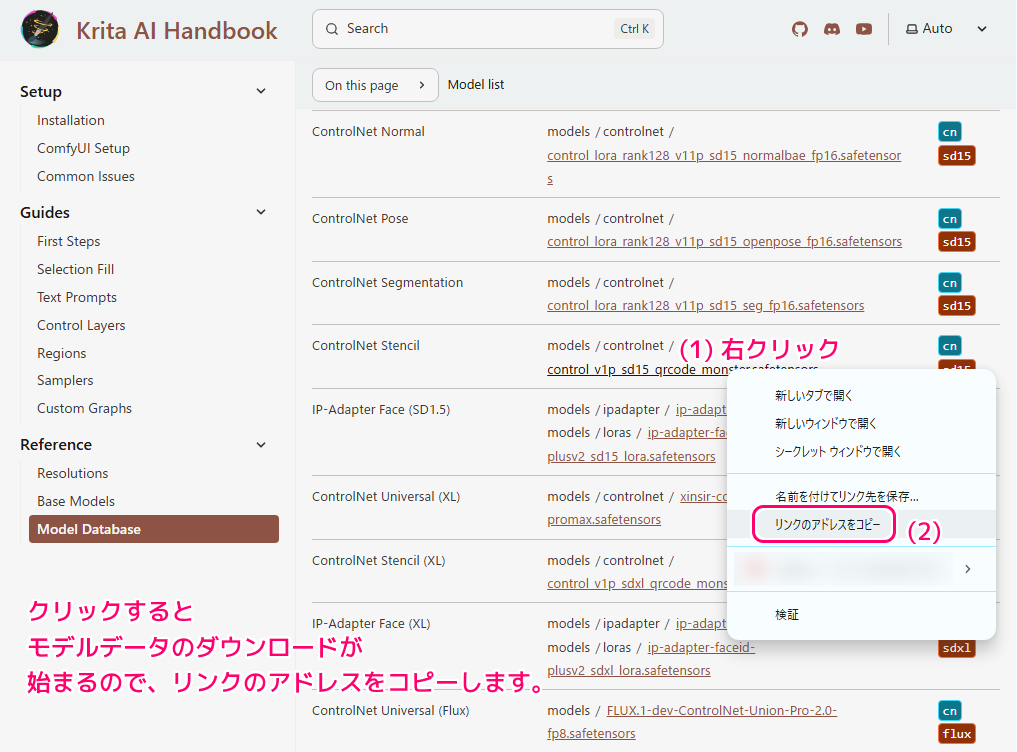This screenshot has width=1017, height=752.
Task: Open the YouTube icon link
Action: pos(864,29)
